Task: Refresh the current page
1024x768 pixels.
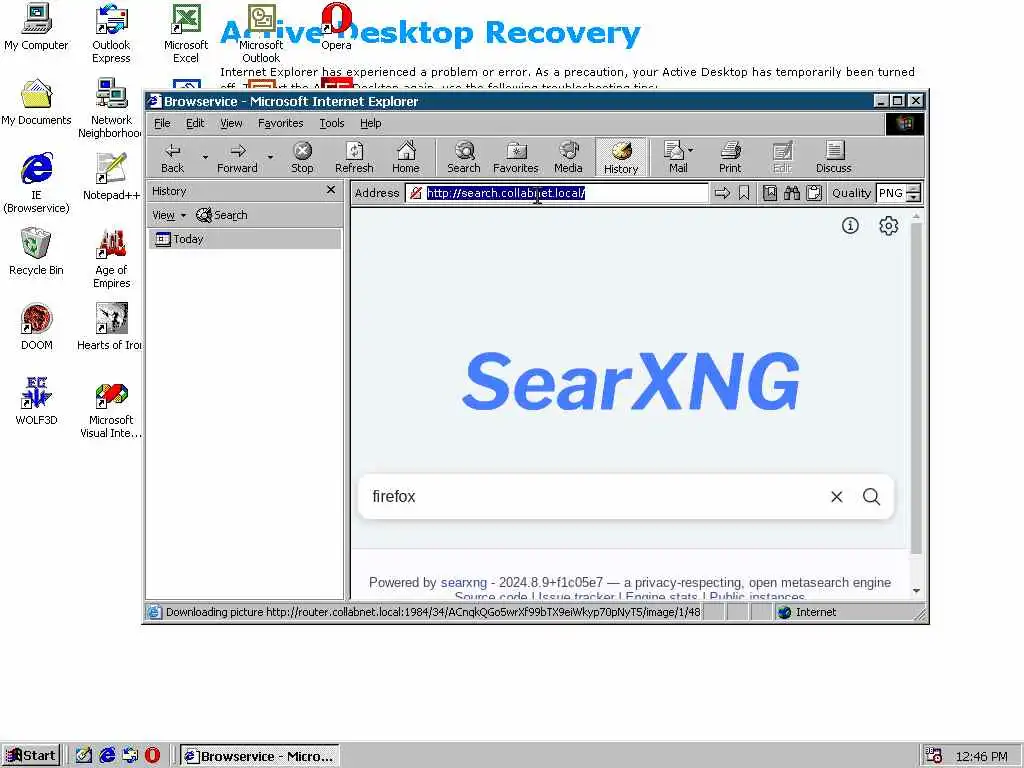Action: (354, 158)
